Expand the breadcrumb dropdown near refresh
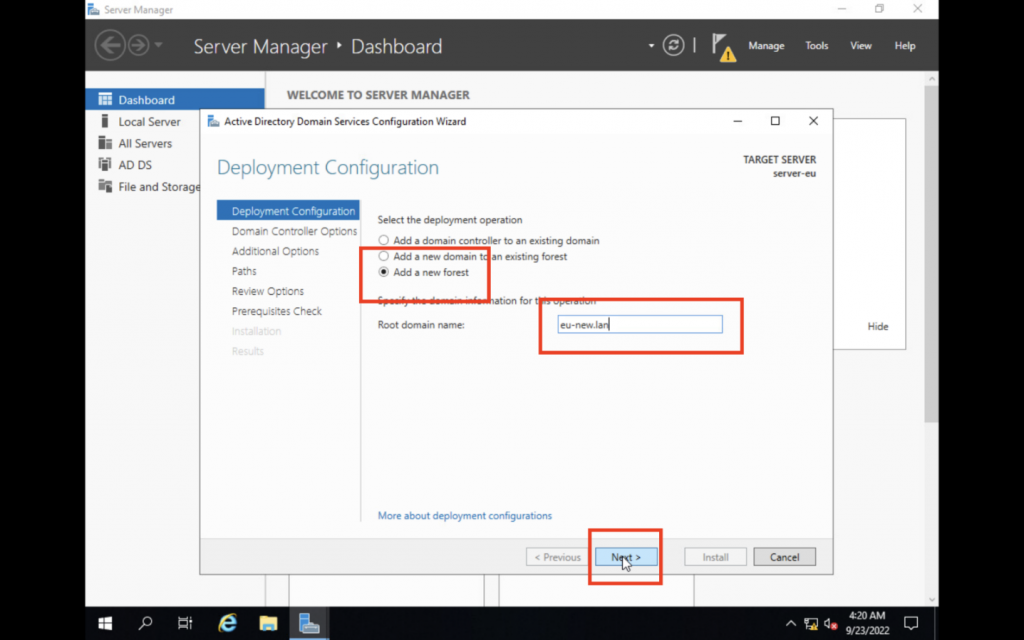 (x=651, y=46)
